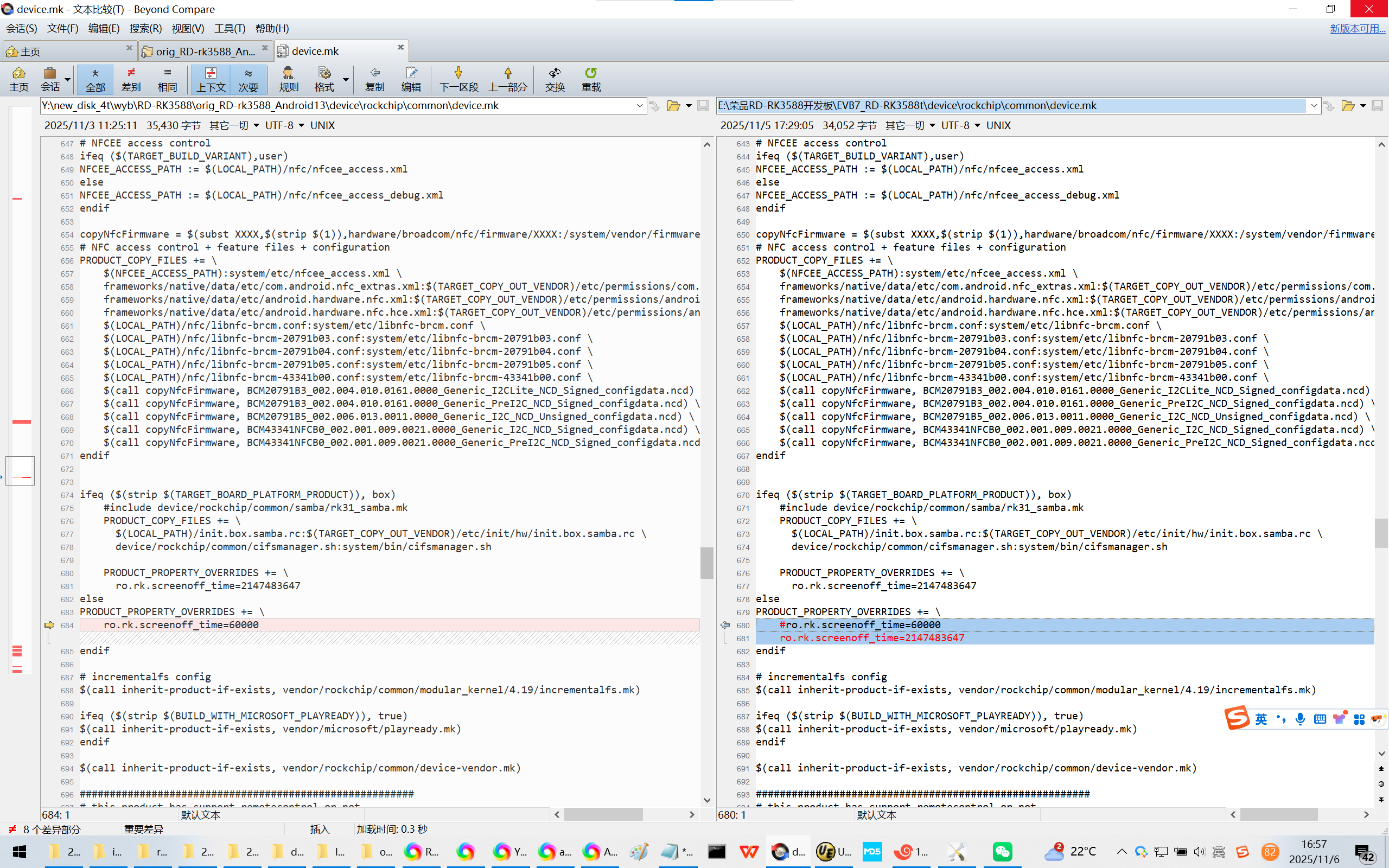Toggle Show Differences (差别) filter
Image resolution: width=1389 pixels, height=868 pixels.
(x=131, y=79)
